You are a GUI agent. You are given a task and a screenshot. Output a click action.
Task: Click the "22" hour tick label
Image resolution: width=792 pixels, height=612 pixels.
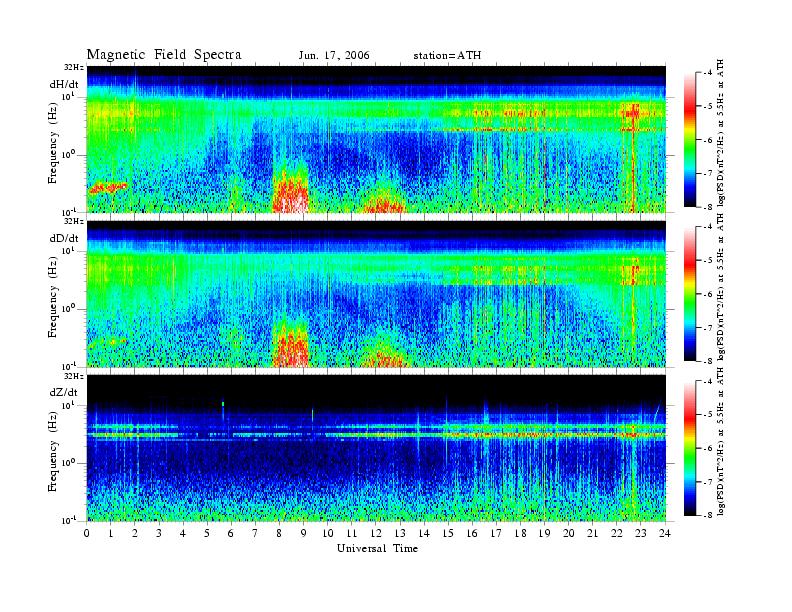[x=617, y=533]
